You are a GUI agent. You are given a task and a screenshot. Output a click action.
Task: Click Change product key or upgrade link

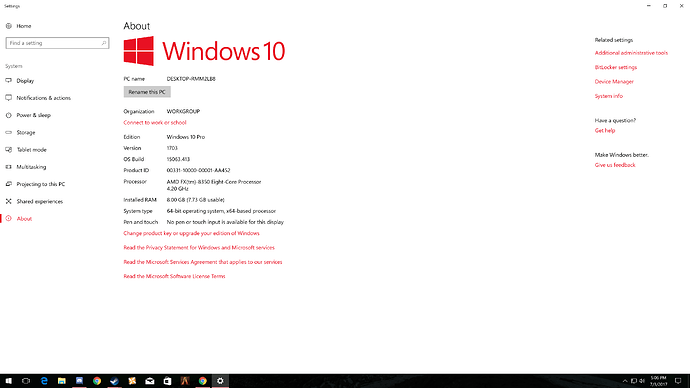[191, 234]
